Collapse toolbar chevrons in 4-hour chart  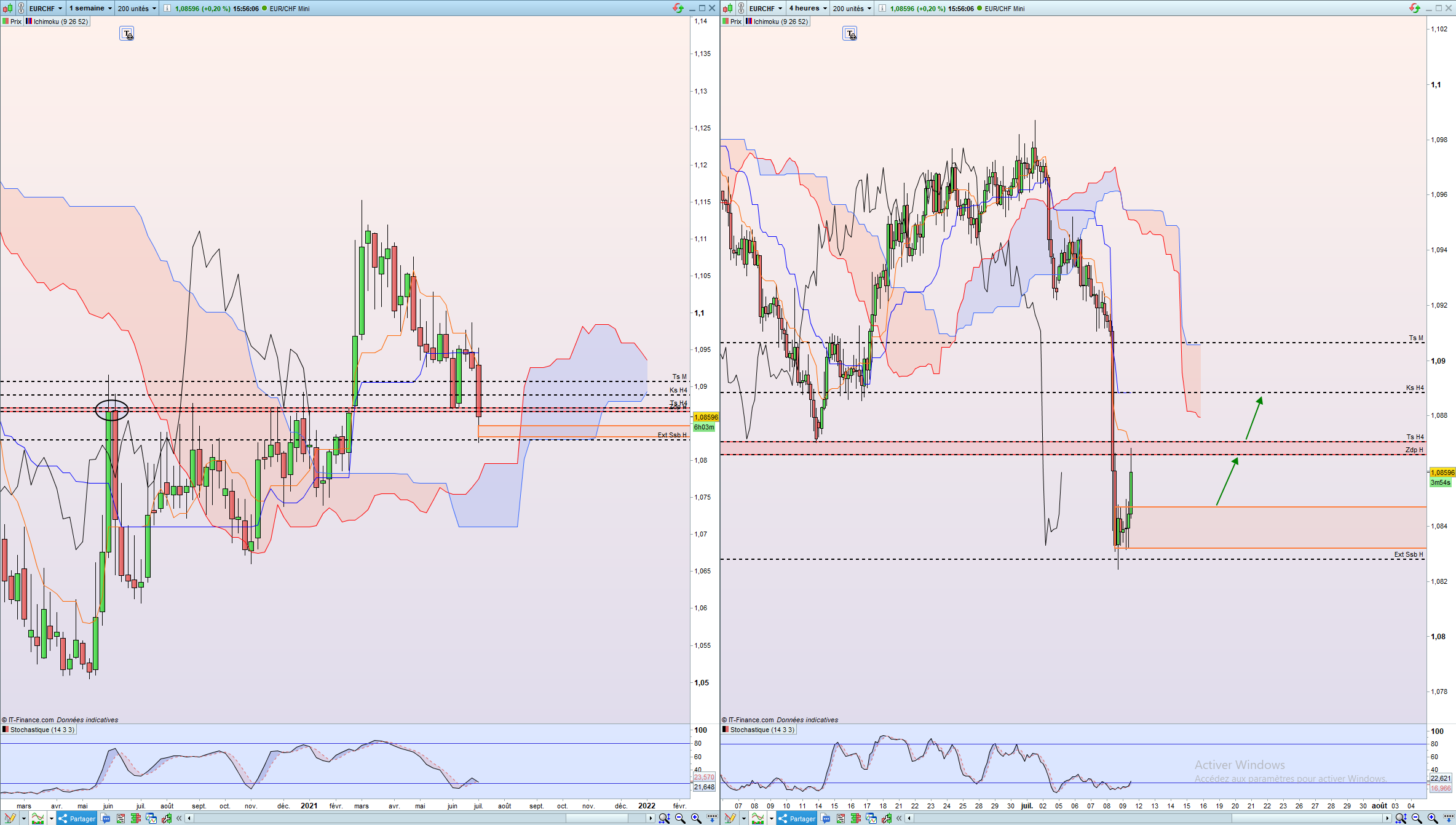[x=899, y=818]
